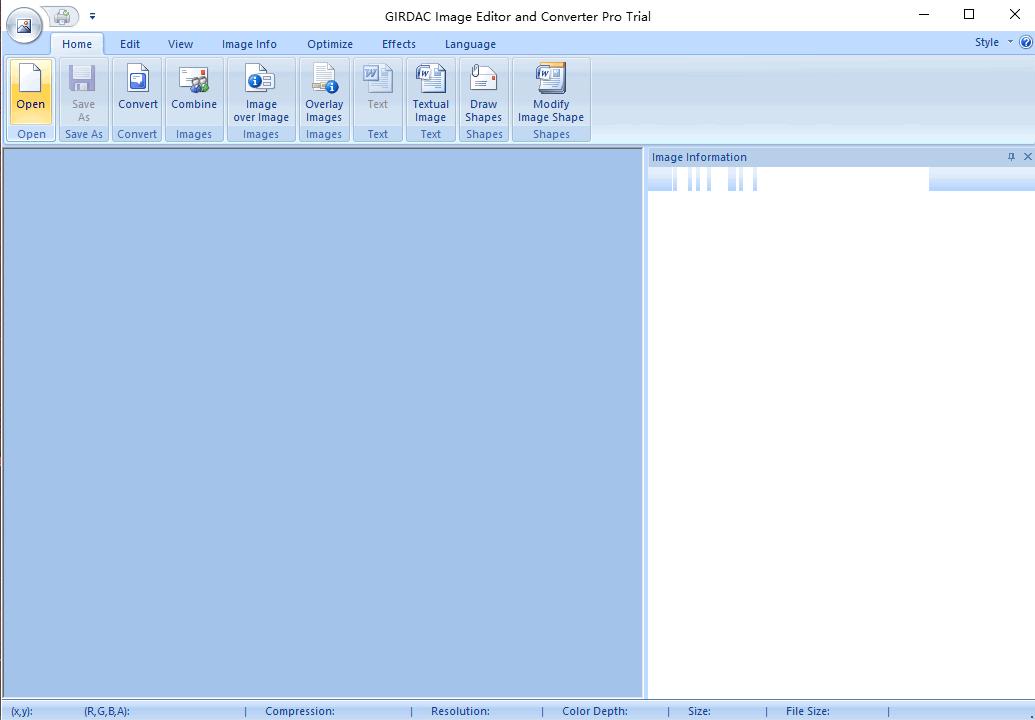Viewport: 1035px width, 720px height.
Task: Open the Effects tab
Action: pyautogui.click(x=399, y=44)
